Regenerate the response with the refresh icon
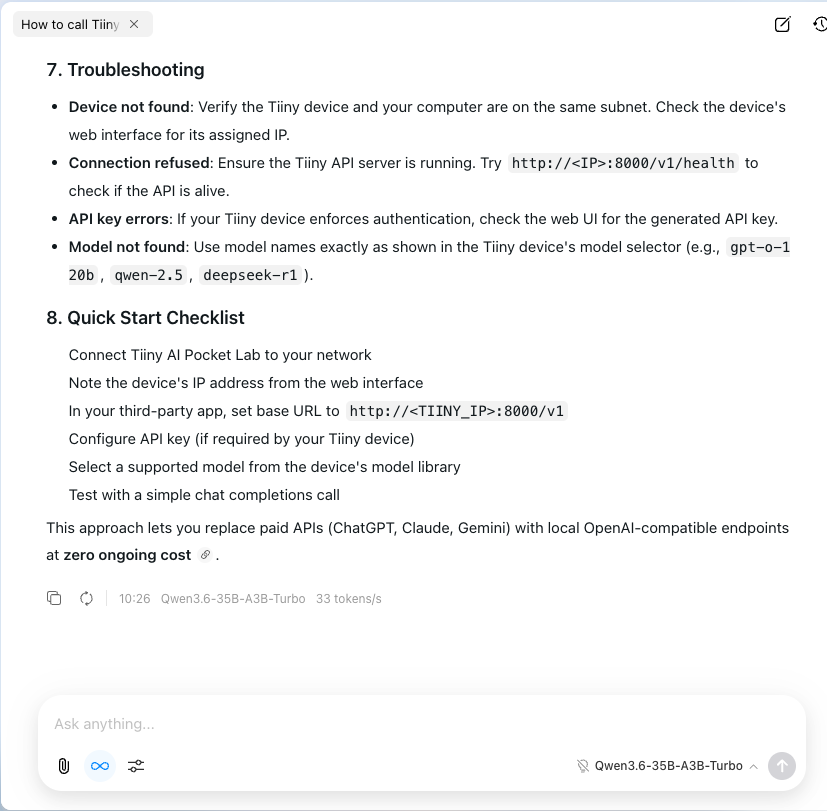The width and height of the screenshot is (827, 811). click(x=86, y=598)
